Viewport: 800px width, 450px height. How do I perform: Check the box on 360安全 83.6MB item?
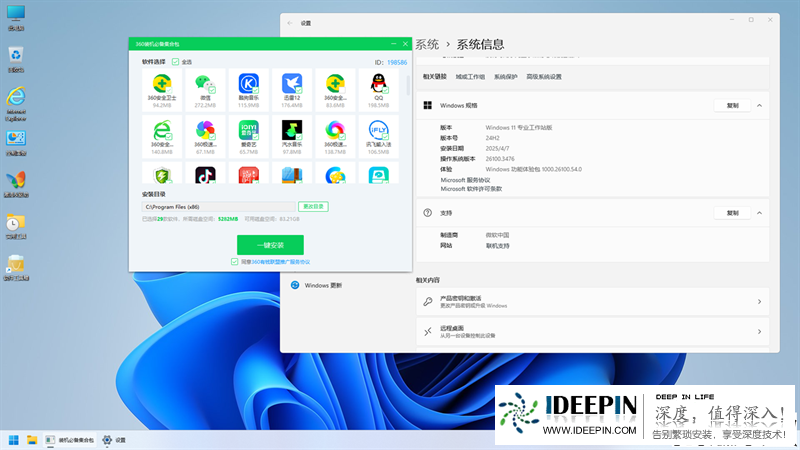[x=342, y=90]
